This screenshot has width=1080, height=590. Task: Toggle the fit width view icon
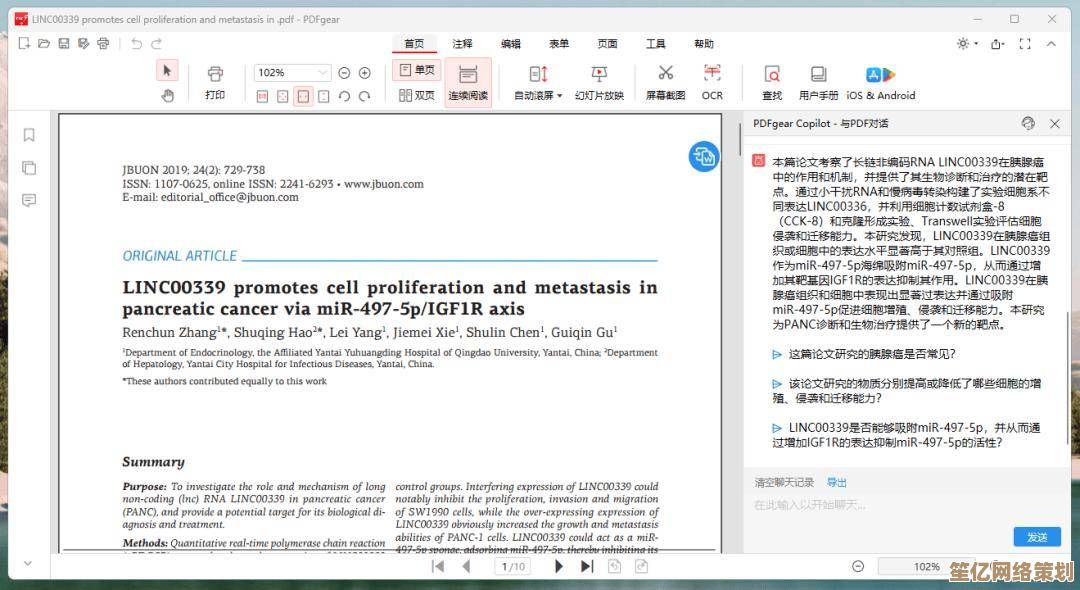click(x=303, y=96)
